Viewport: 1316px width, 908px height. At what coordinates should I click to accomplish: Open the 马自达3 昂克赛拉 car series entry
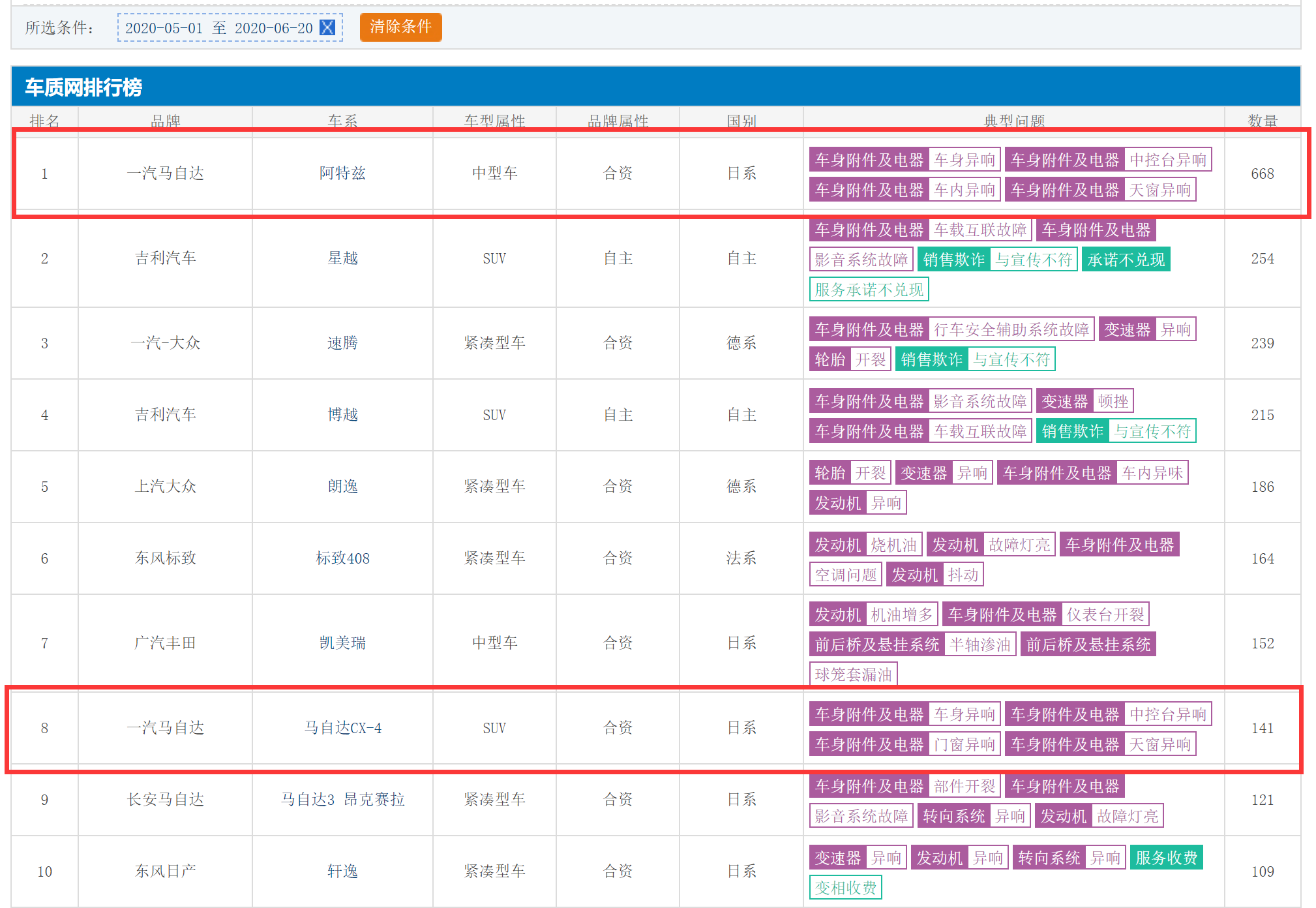pos(342,800)
